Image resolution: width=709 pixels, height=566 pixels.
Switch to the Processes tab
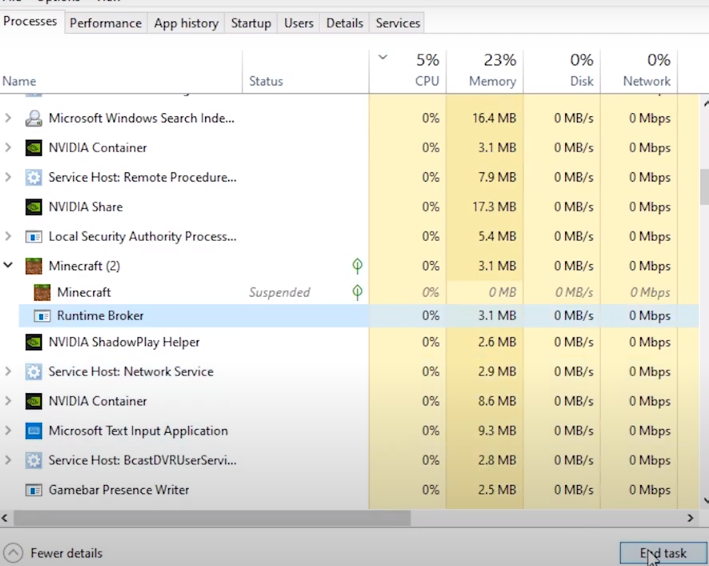point(30,21)
